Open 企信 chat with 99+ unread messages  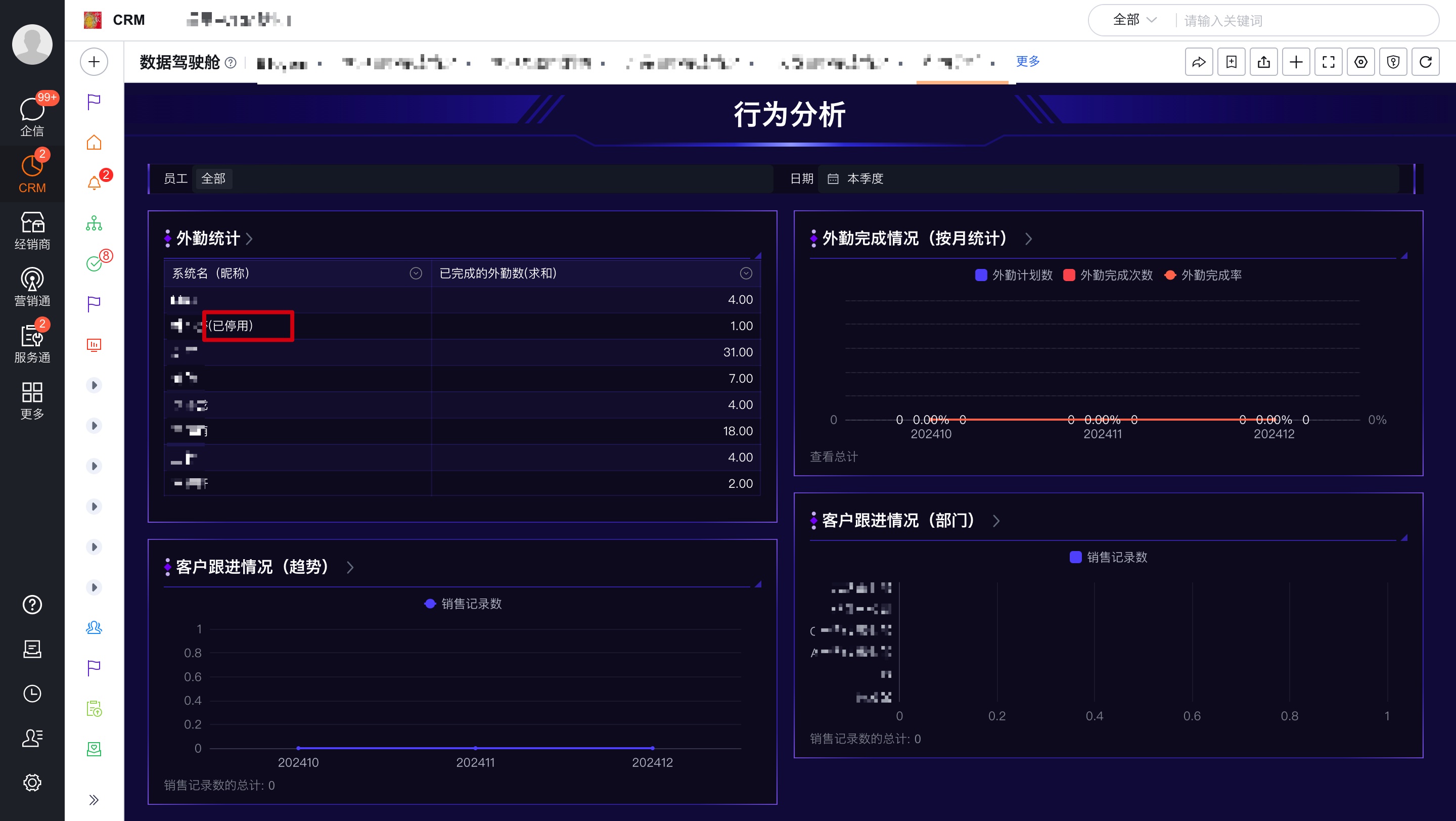(32, 116)
